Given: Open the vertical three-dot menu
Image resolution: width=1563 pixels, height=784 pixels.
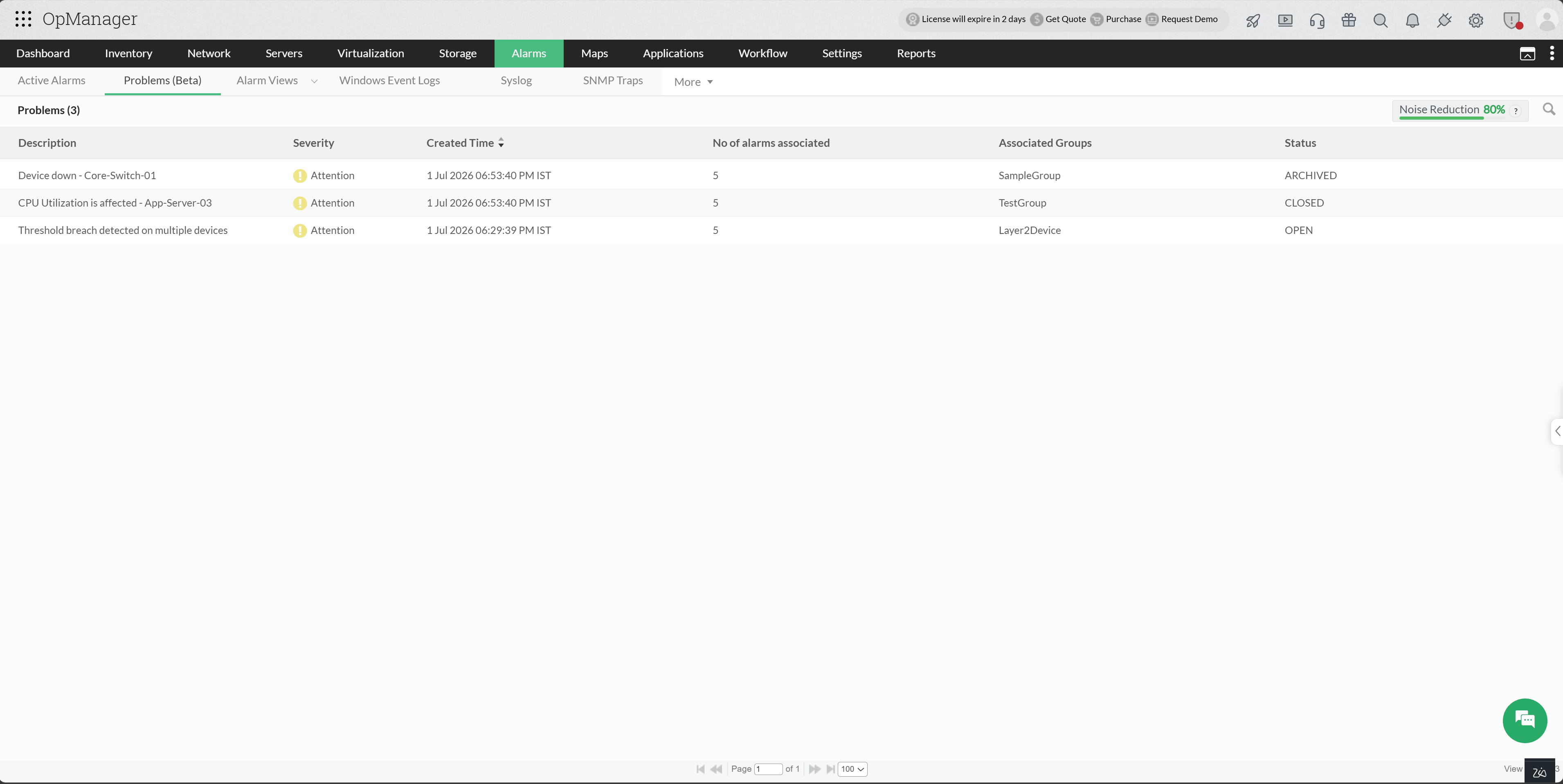Looking at the screenshot, I should pos(1552,54).
